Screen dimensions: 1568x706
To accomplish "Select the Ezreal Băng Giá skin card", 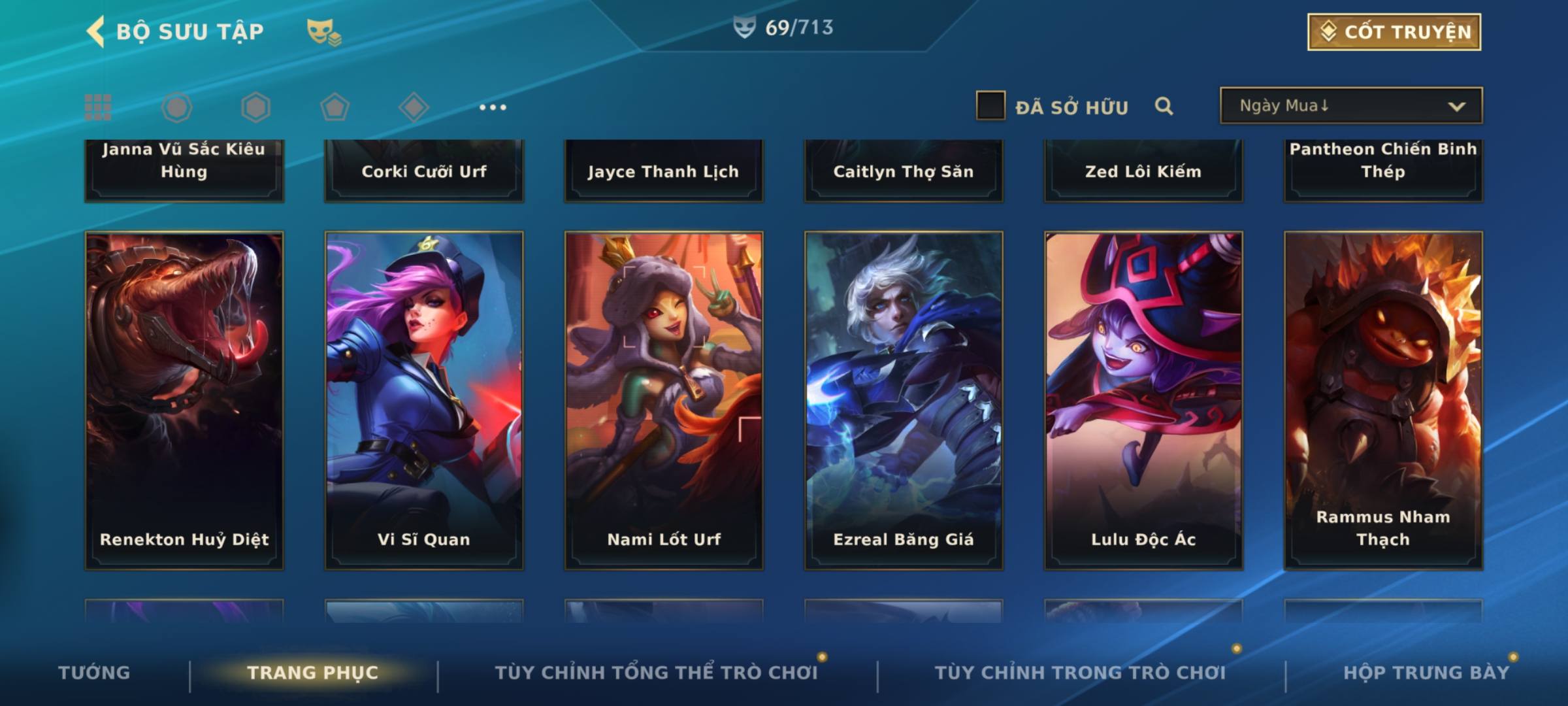I will (904, 401).
